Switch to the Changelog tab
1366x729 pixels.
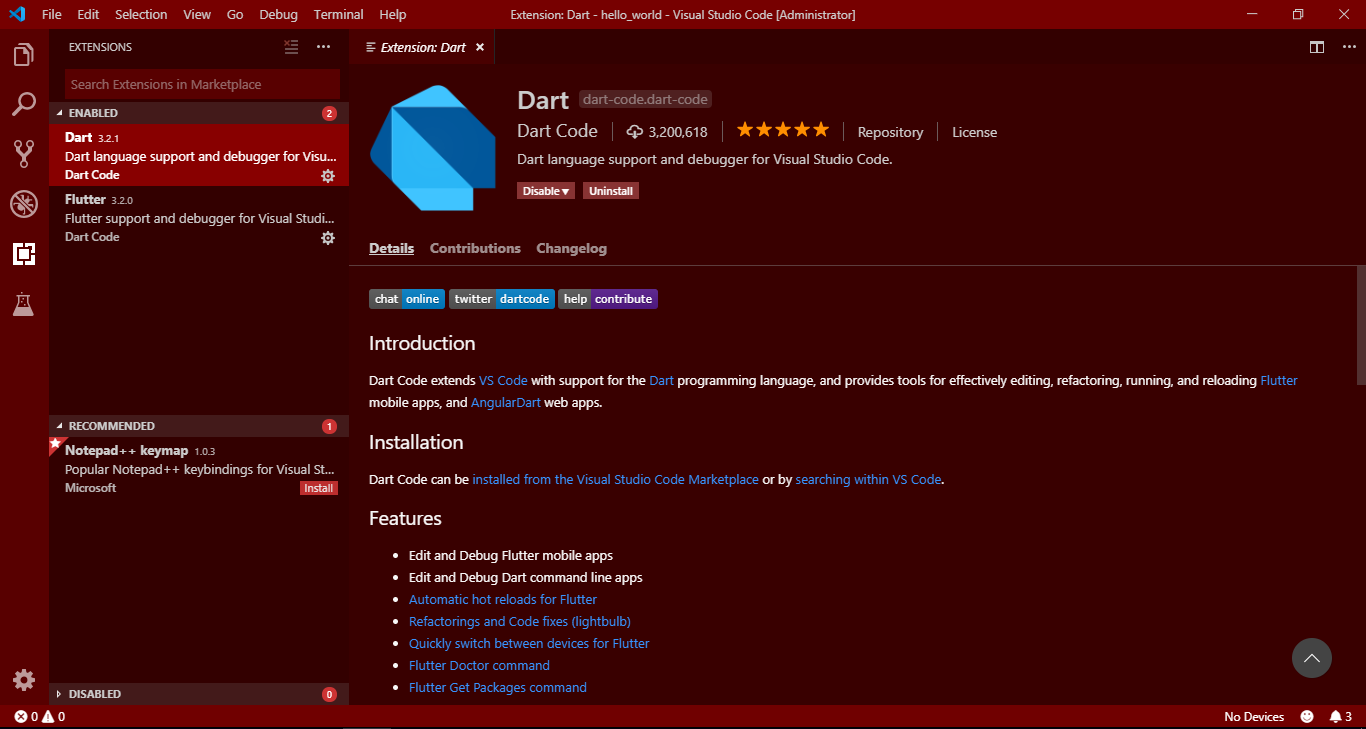coord(571,248)
